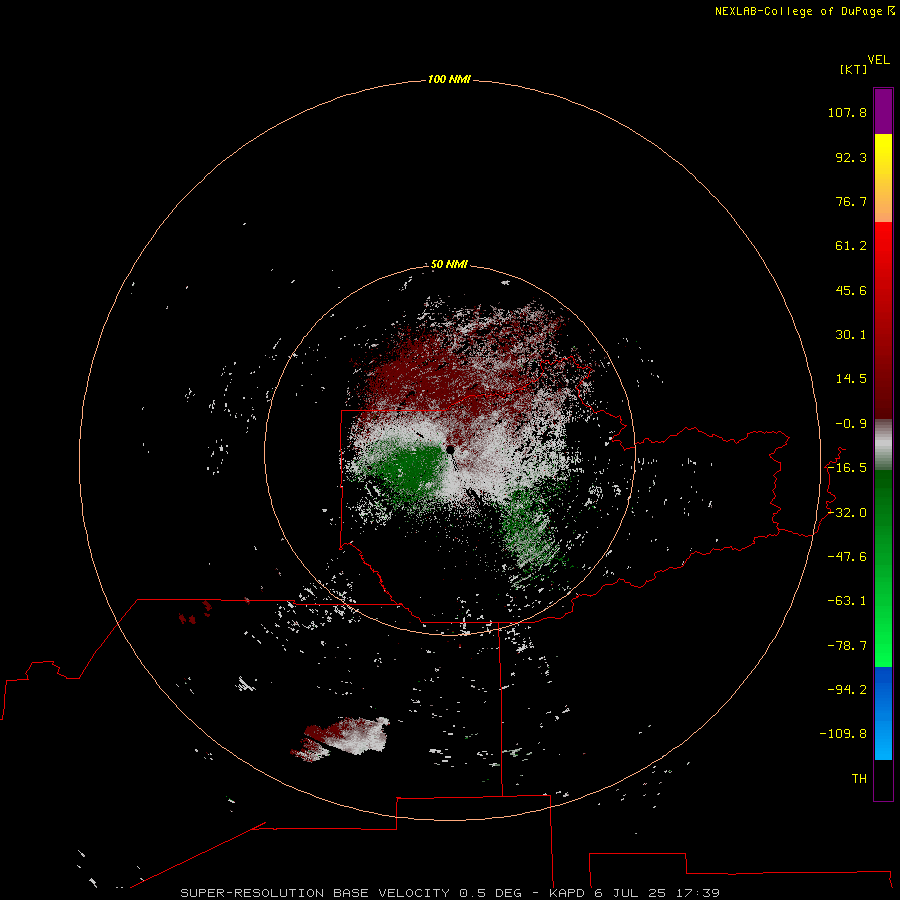This screenshot has height=900, width=900.
Task: Click the TH legend label
Action: 859,779
